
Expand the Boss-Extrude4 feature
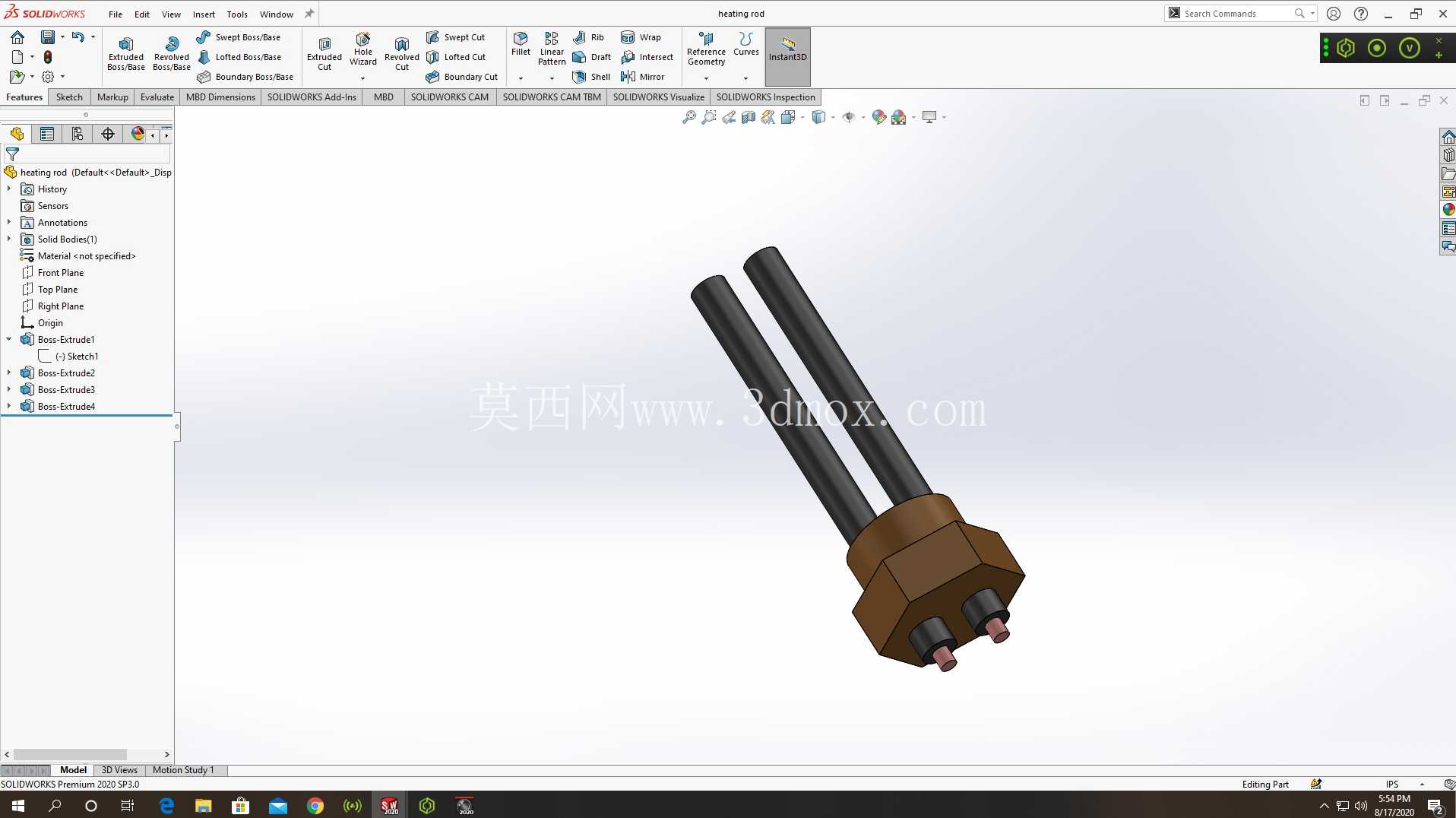pyautogui.click(x=9, y=407)
